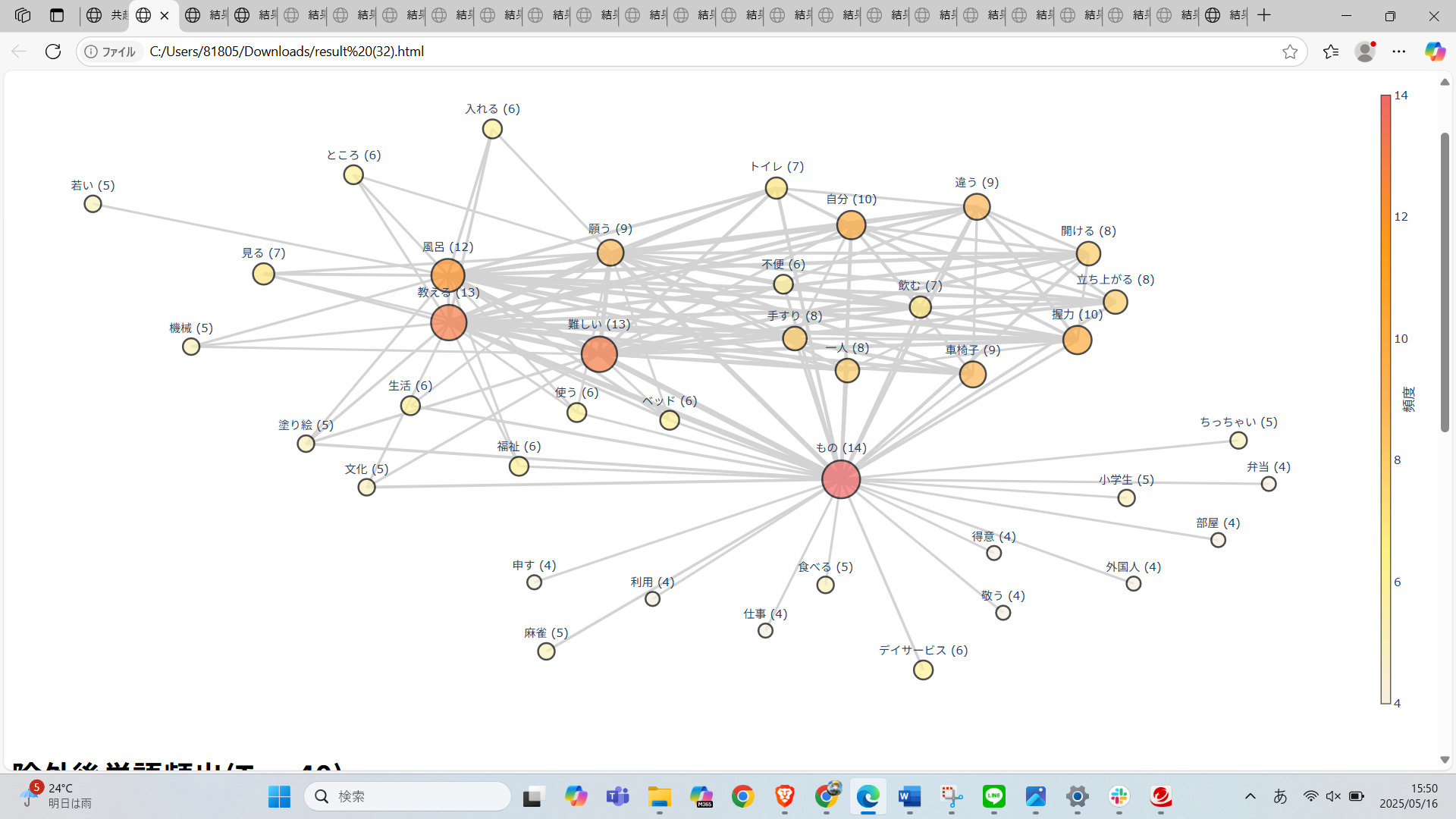This screenshot has width=1456, height=819.
Task: Open the Windows taskbar search box
Action: [x=408, y=796]
